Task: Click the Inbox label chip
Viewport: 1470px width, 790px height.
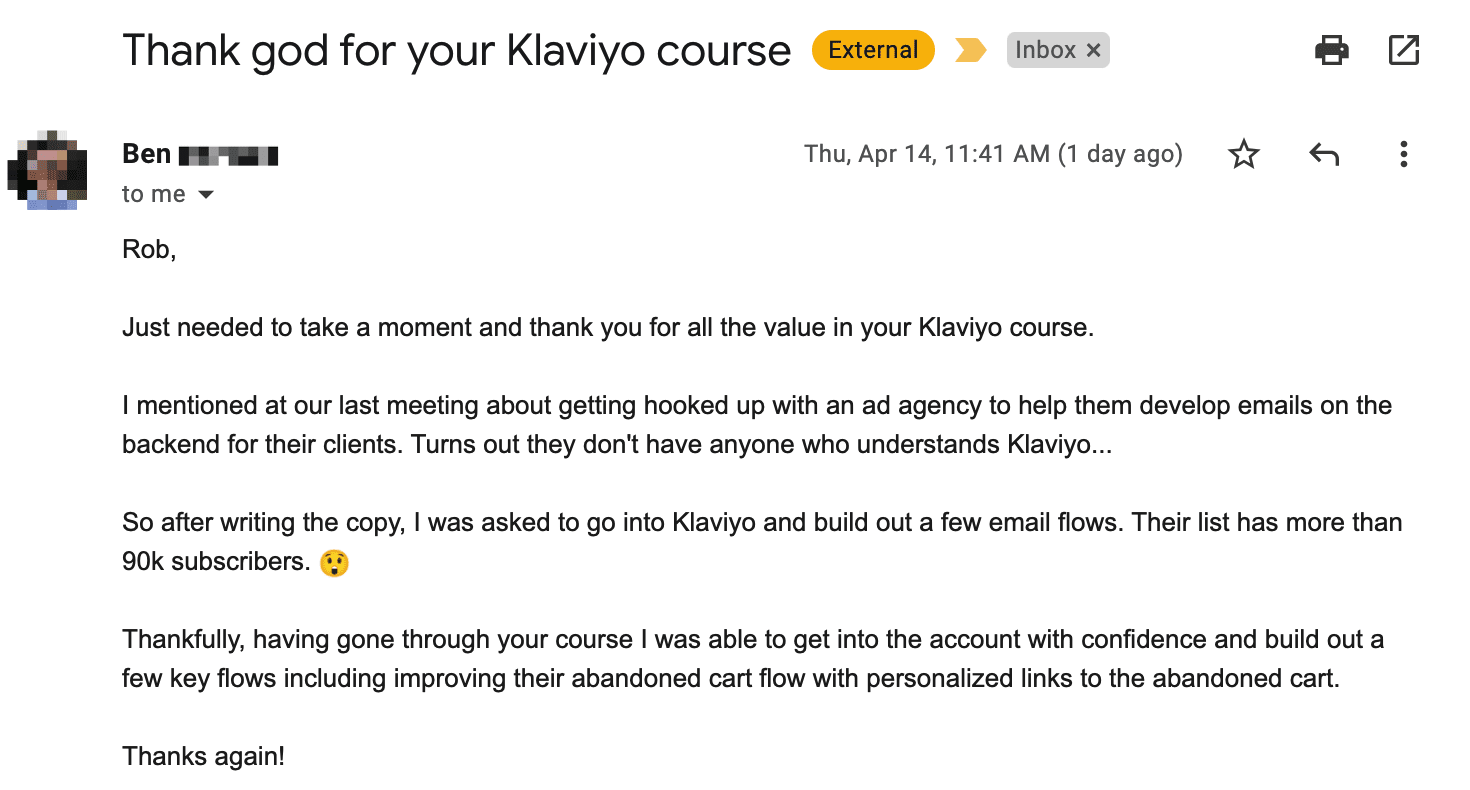Action: click(1045, 50)
